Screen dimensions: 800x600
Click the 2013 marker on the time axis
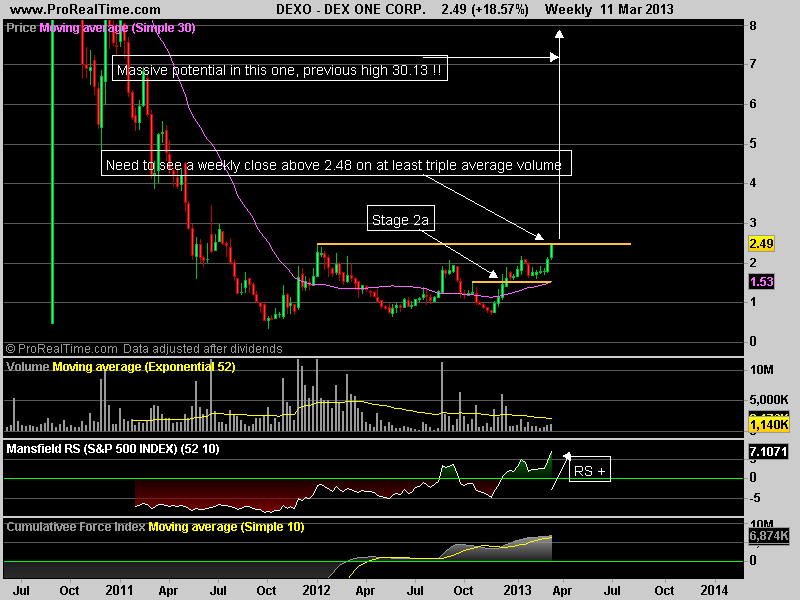pos(517,590)
